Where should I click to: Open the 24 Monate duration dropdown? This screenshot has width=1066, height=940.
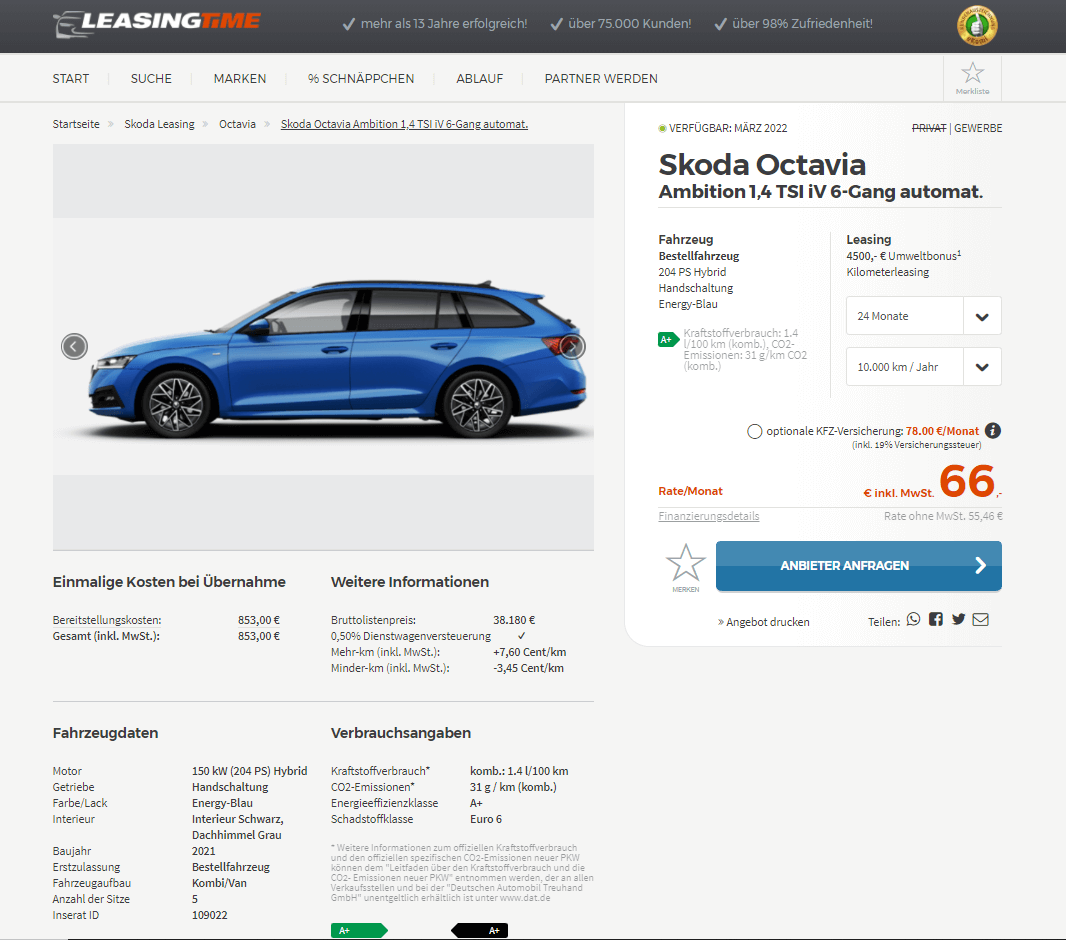pyautogui.click(x=923, y=315)
